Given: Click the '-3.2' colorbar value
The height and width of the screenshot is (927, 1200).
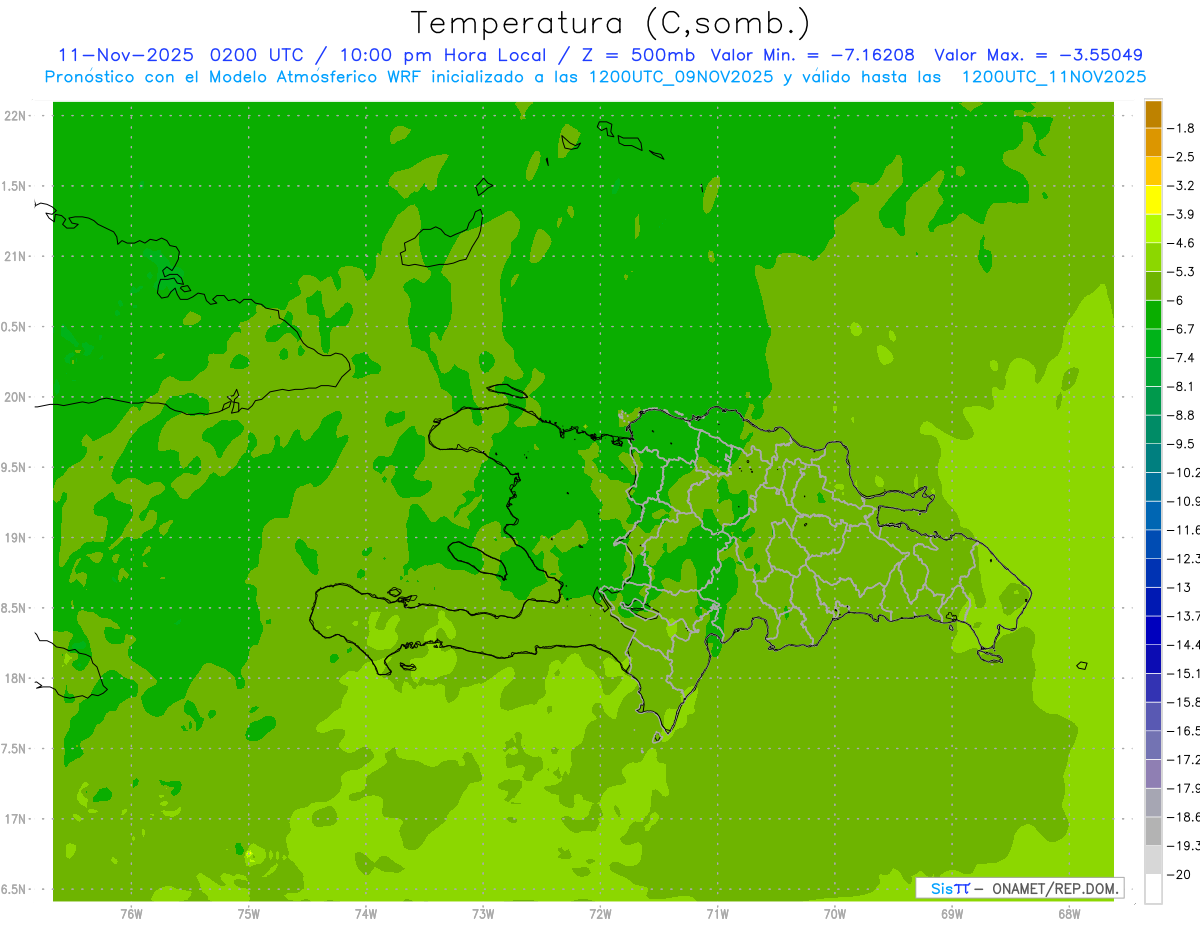Looking at the screenshot, I should coord(1182,186).
